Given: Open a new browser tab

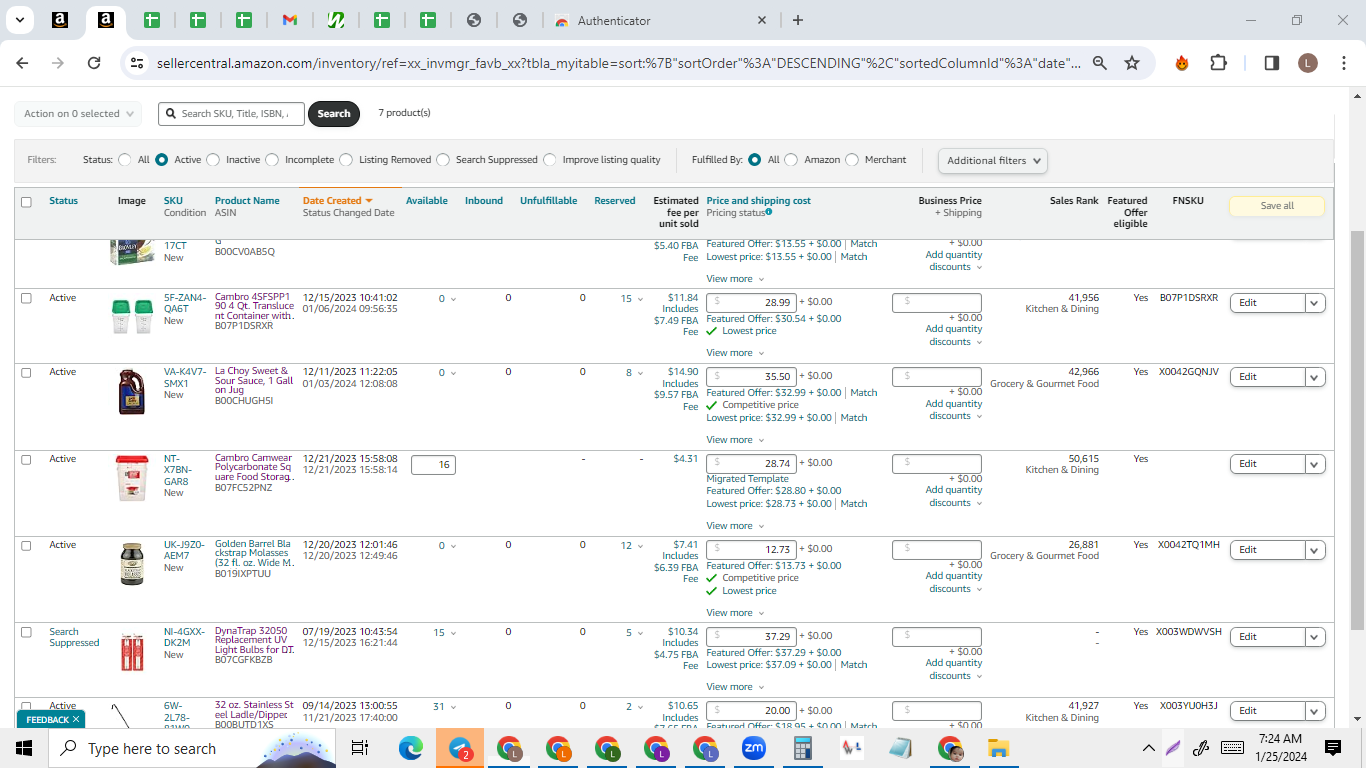Looking at the screenshot, I should [x=797, y=20].
